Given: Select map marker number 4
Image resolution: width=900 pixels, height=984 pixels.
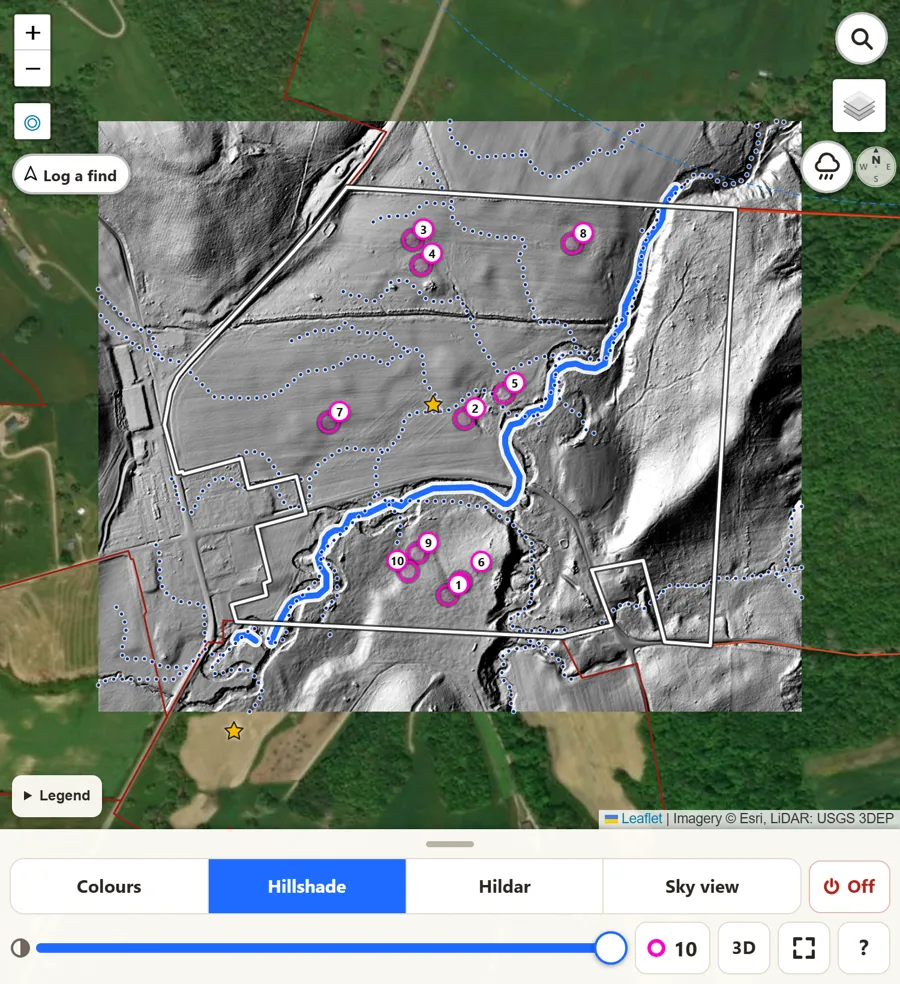Looking at the screenshot, I should tap(432, 254).
